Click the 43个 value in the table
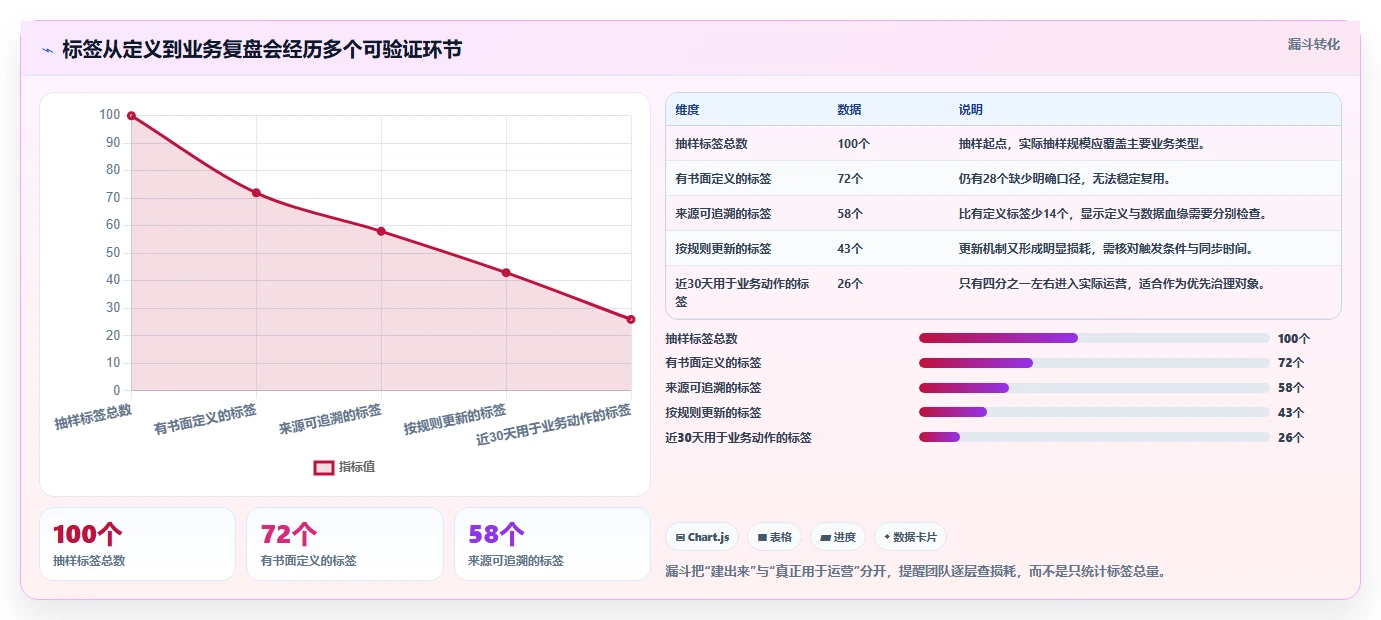This screenshot has width=1381, height=620. [850, 249]
